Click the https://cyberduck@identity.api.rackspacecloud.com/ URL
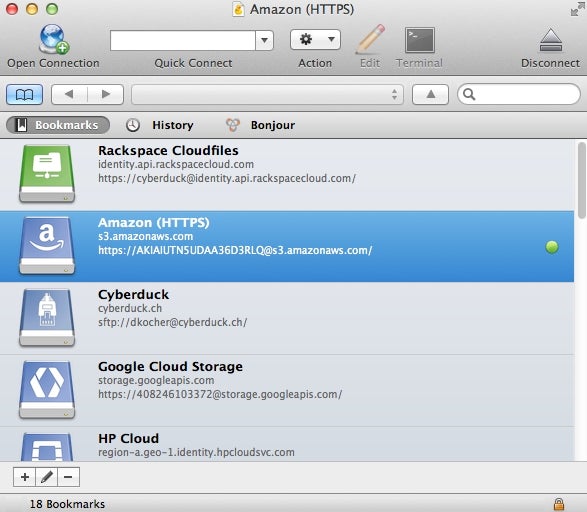Image resolution: width=587 pixels, height=512 pixels. click(x=227, y=178)
